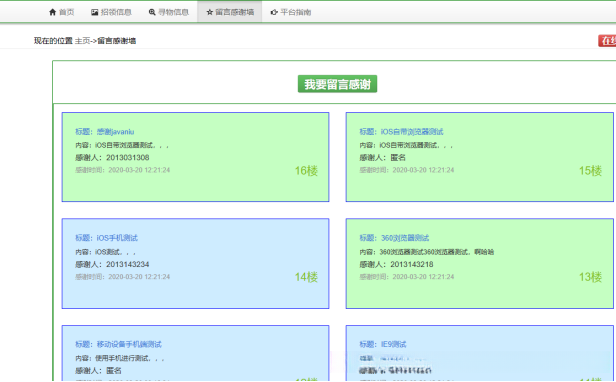The width and height of the screenshot is (616, 382).
Task: Click the 我要留言感谢 green button
Action: [337, 84]
